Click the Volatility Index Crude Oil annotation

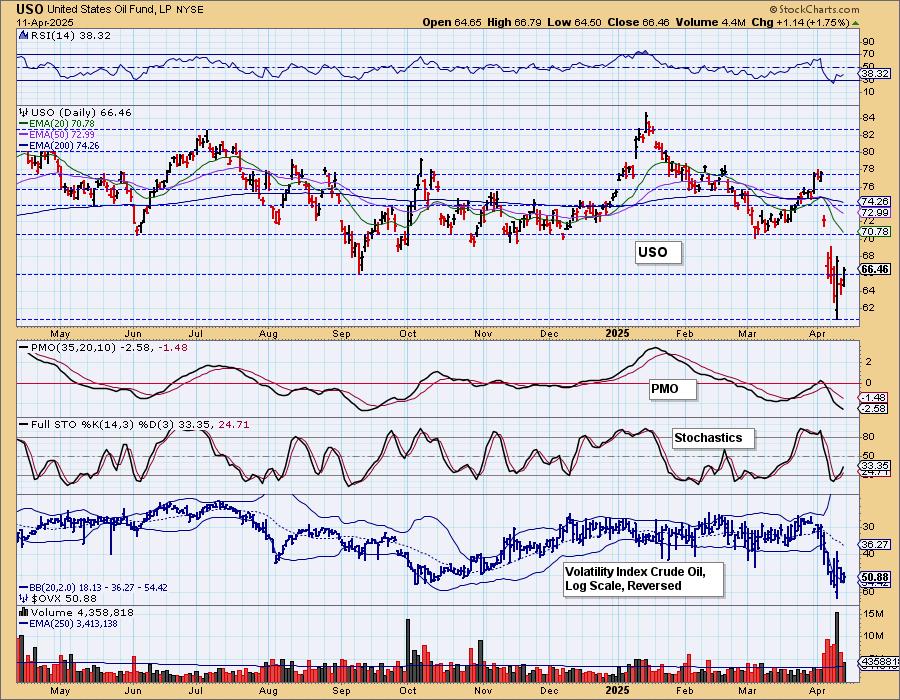[x=643, y=579]
